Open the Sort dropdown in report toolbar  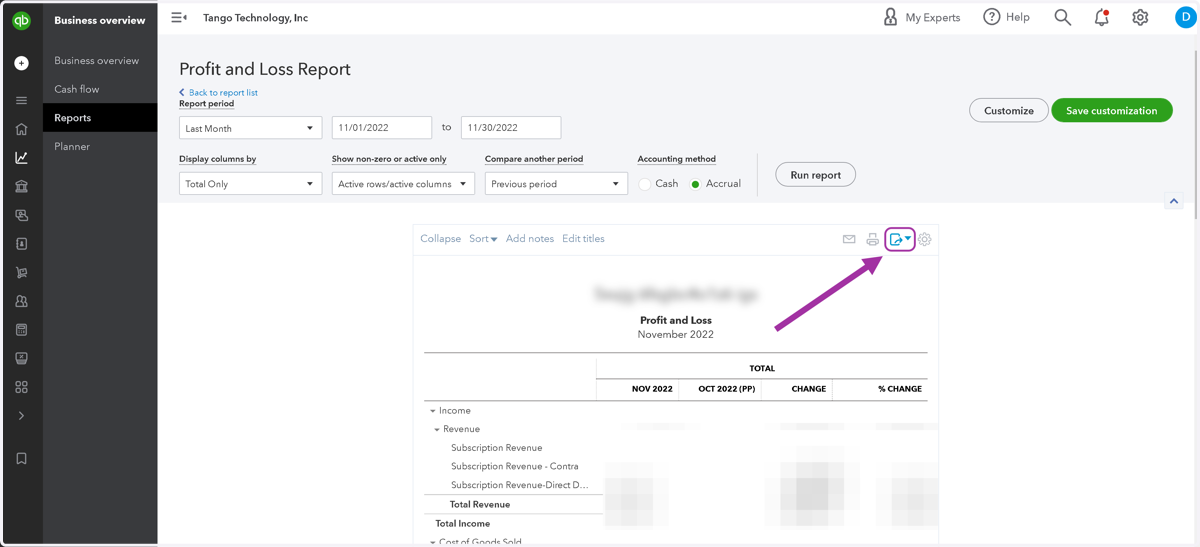[483, 239]
